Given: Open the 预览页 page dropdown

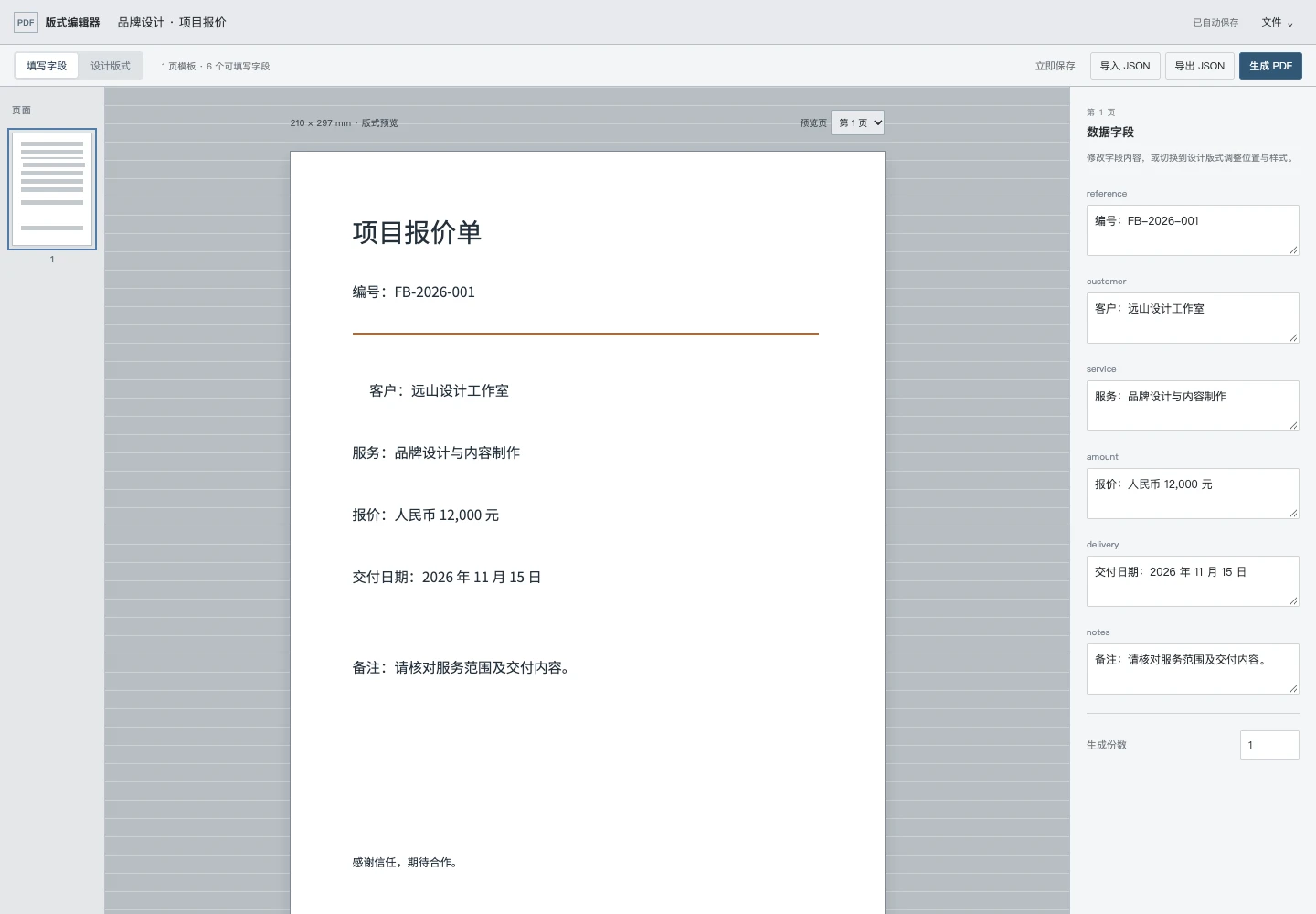Looking at the screenshot, I should pyautogui.click(x=857, y=122).
